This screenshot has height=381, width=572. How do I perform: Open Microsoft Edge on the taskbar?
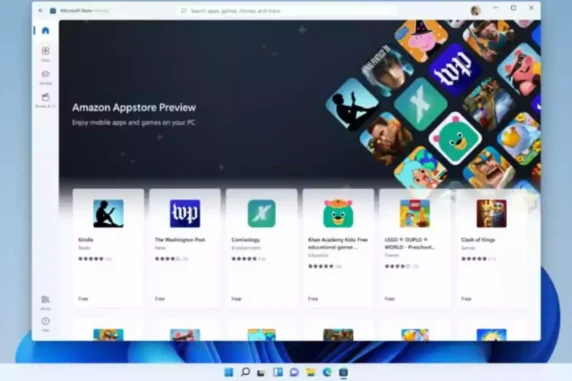coord(327,372)
